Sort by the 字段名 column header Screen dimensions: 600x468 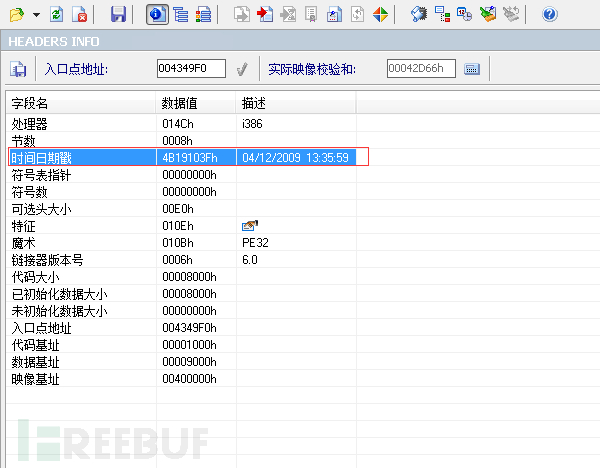(x=81, y=103)
